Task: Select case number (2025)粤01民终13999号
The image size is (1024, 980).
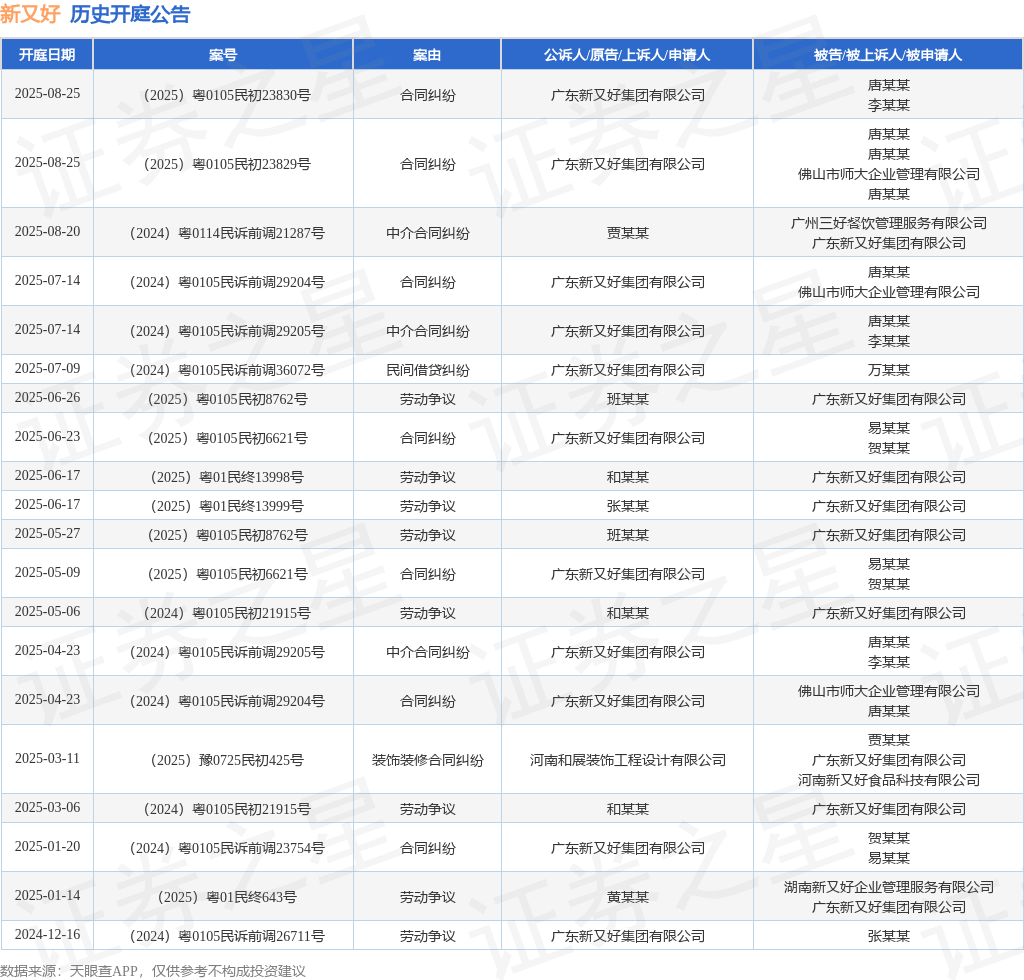Action: coord(227,506)
